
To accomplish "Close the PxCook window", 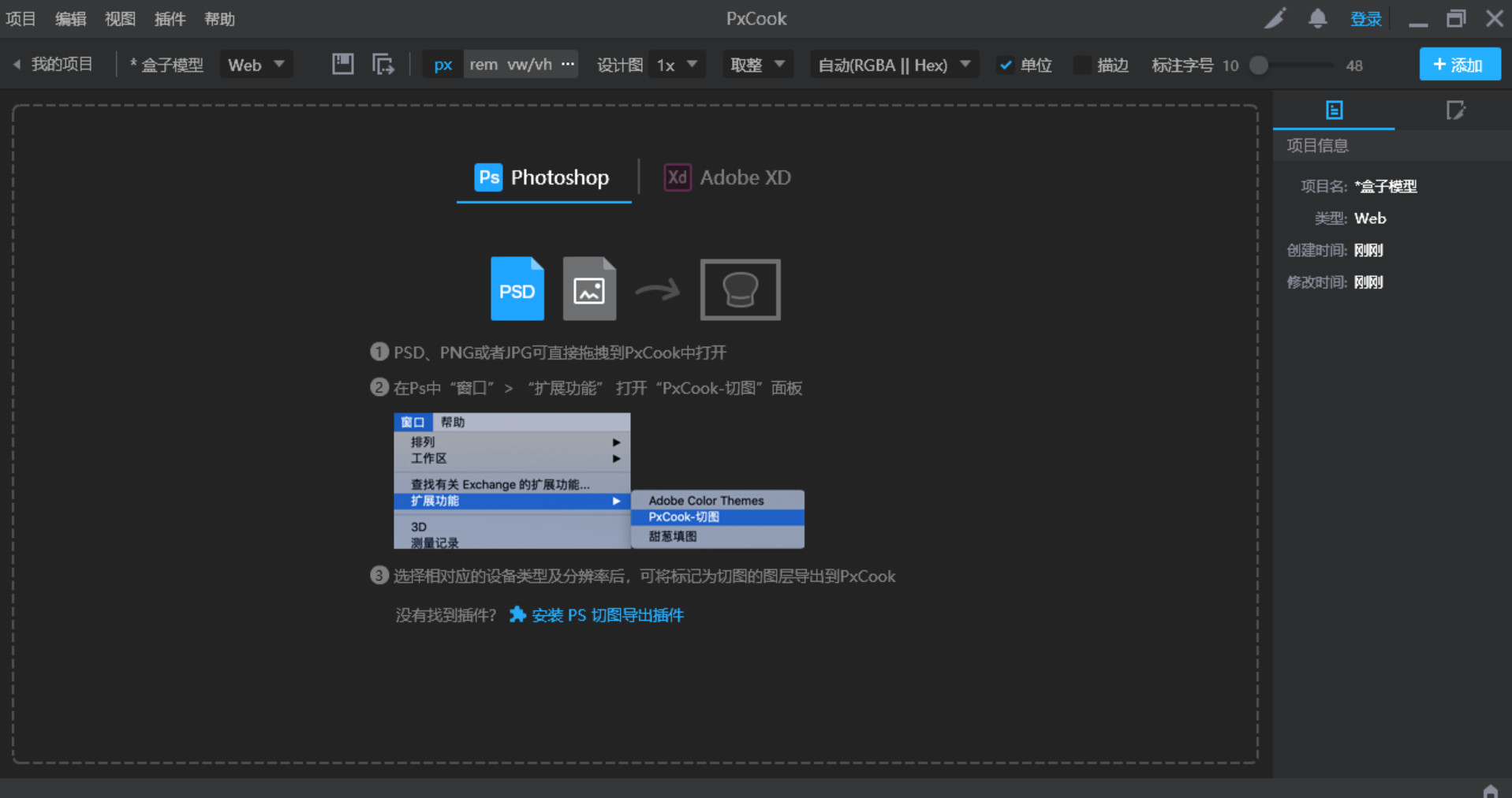I will (1494, 19).
